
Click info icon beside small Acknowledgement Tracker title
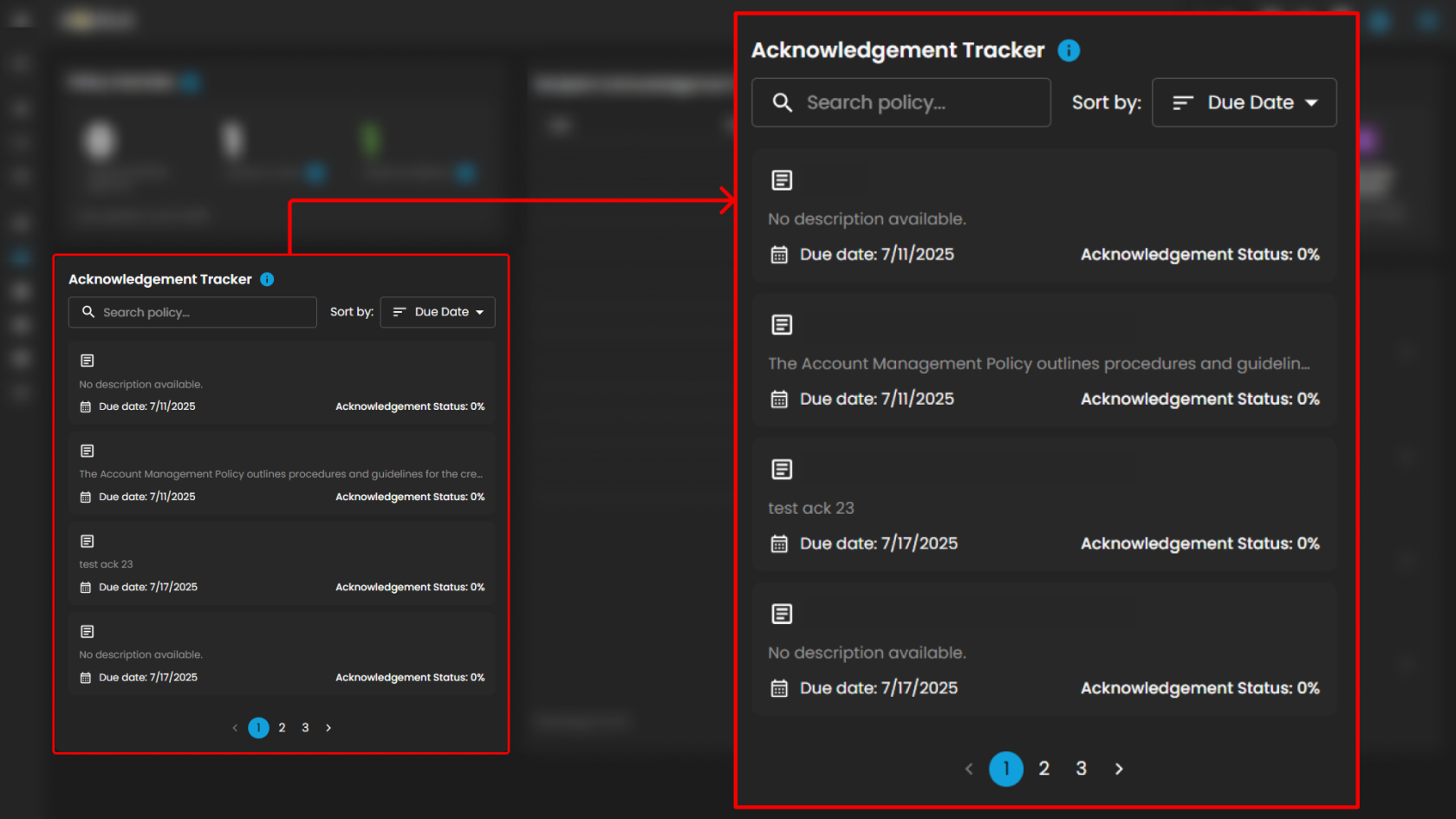click(267, 279)
